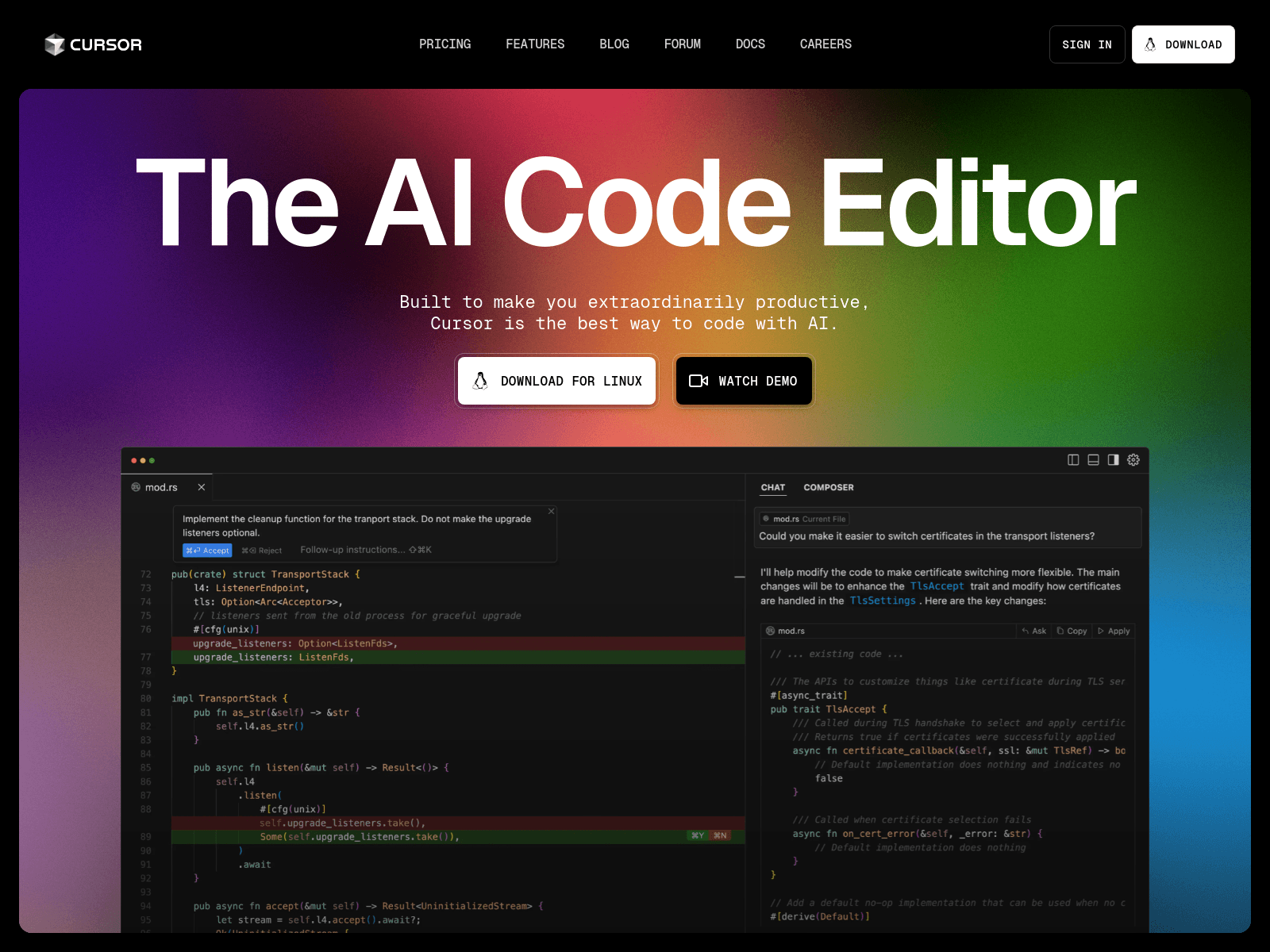Switch to the Chat tab
The image size is (1270, 952).
click(x=772, y=487)
